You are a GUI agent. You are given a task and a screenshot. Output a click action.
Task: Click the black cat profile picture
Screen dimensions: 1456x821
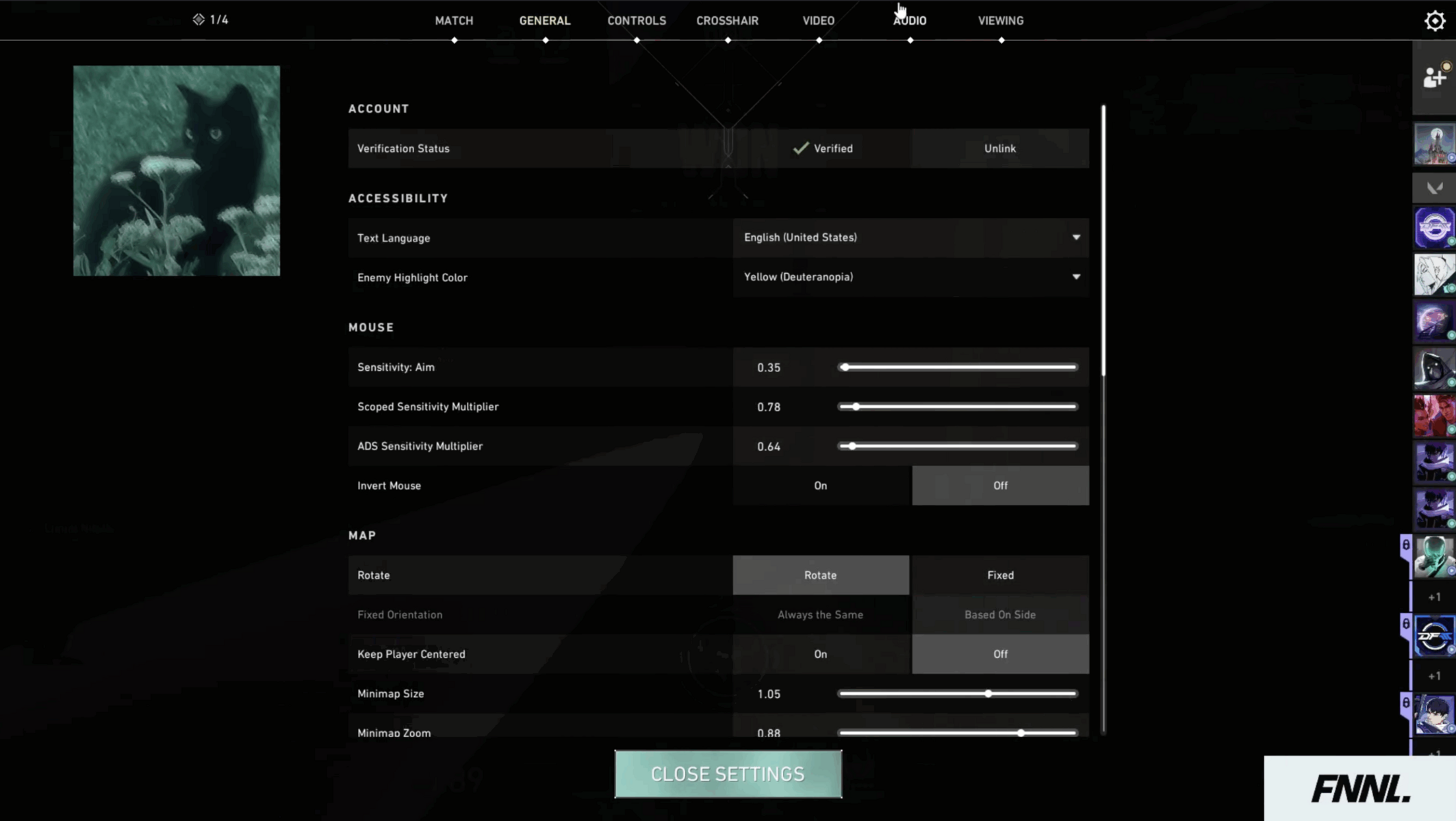coord(177,171)
